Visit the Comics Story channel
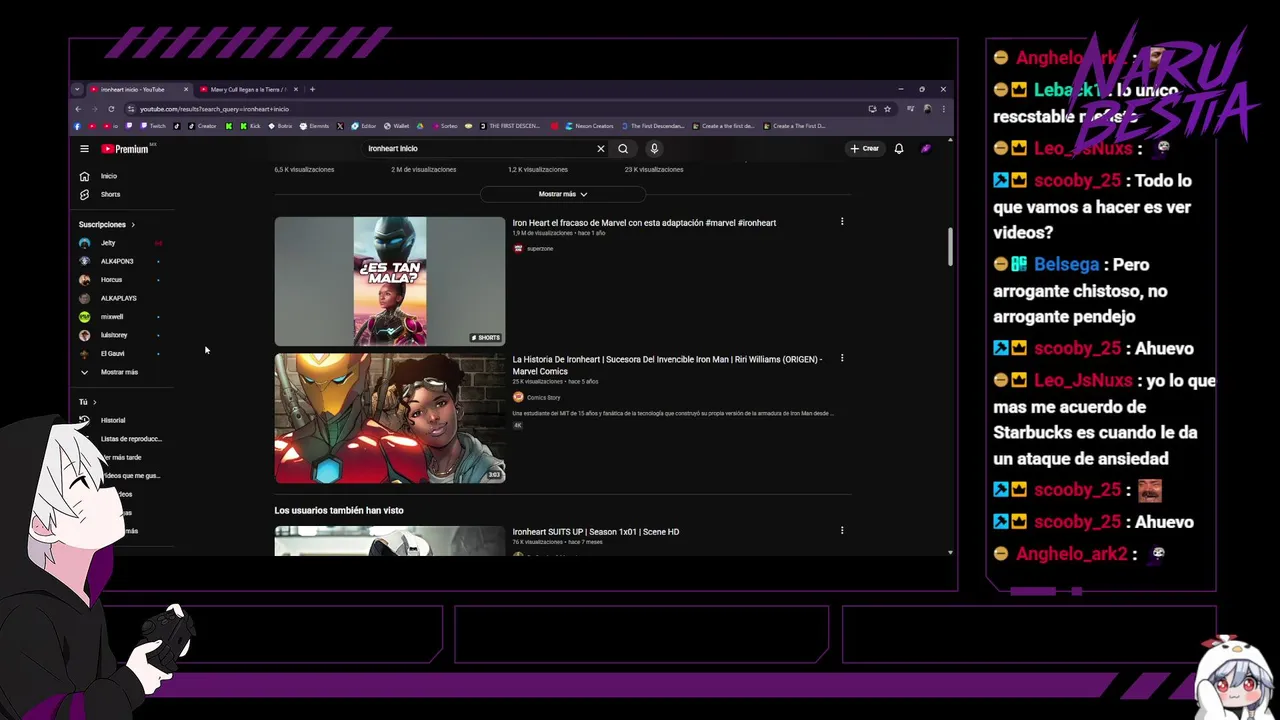The height and width of the screenshot is (720, 1280). [543, 397]
